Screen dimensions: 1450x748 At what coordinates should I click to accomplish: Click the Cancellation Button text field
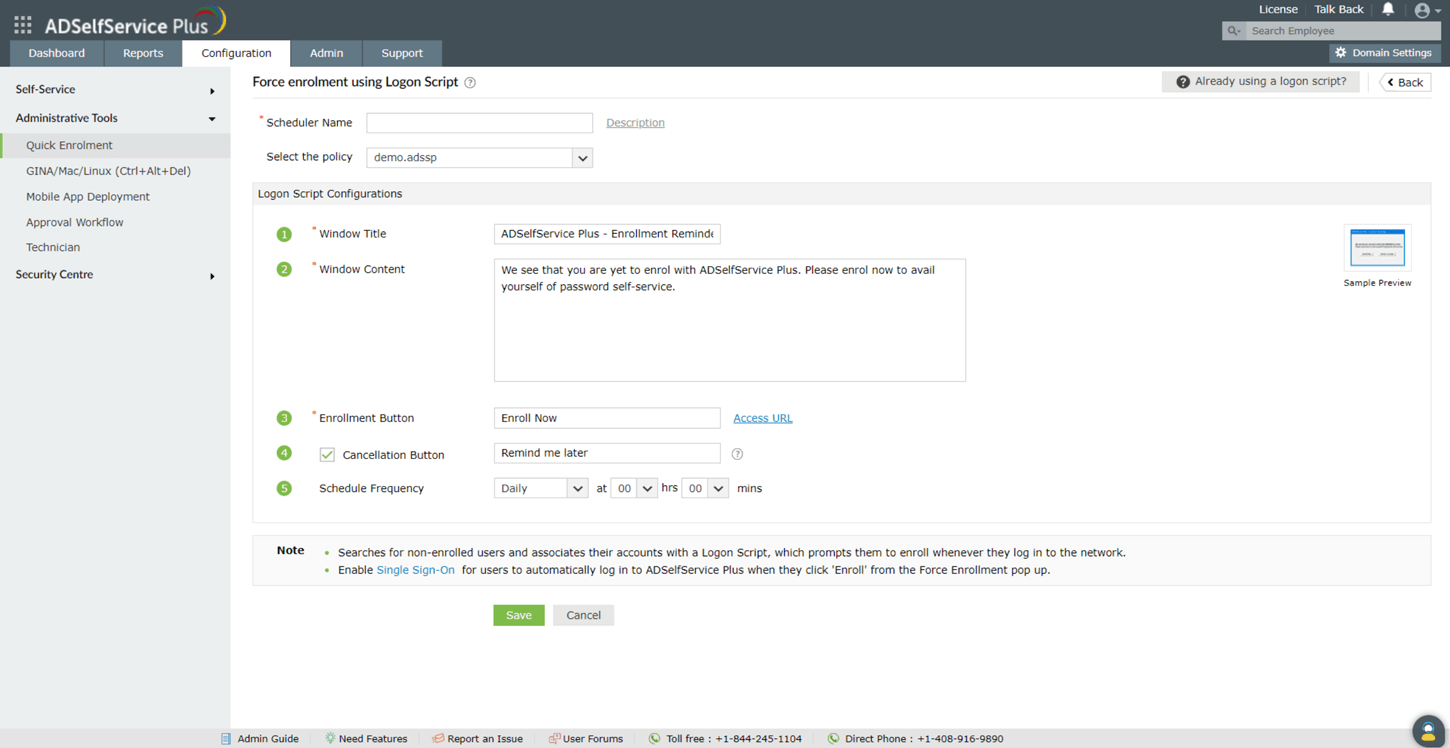tap(607, 453)
